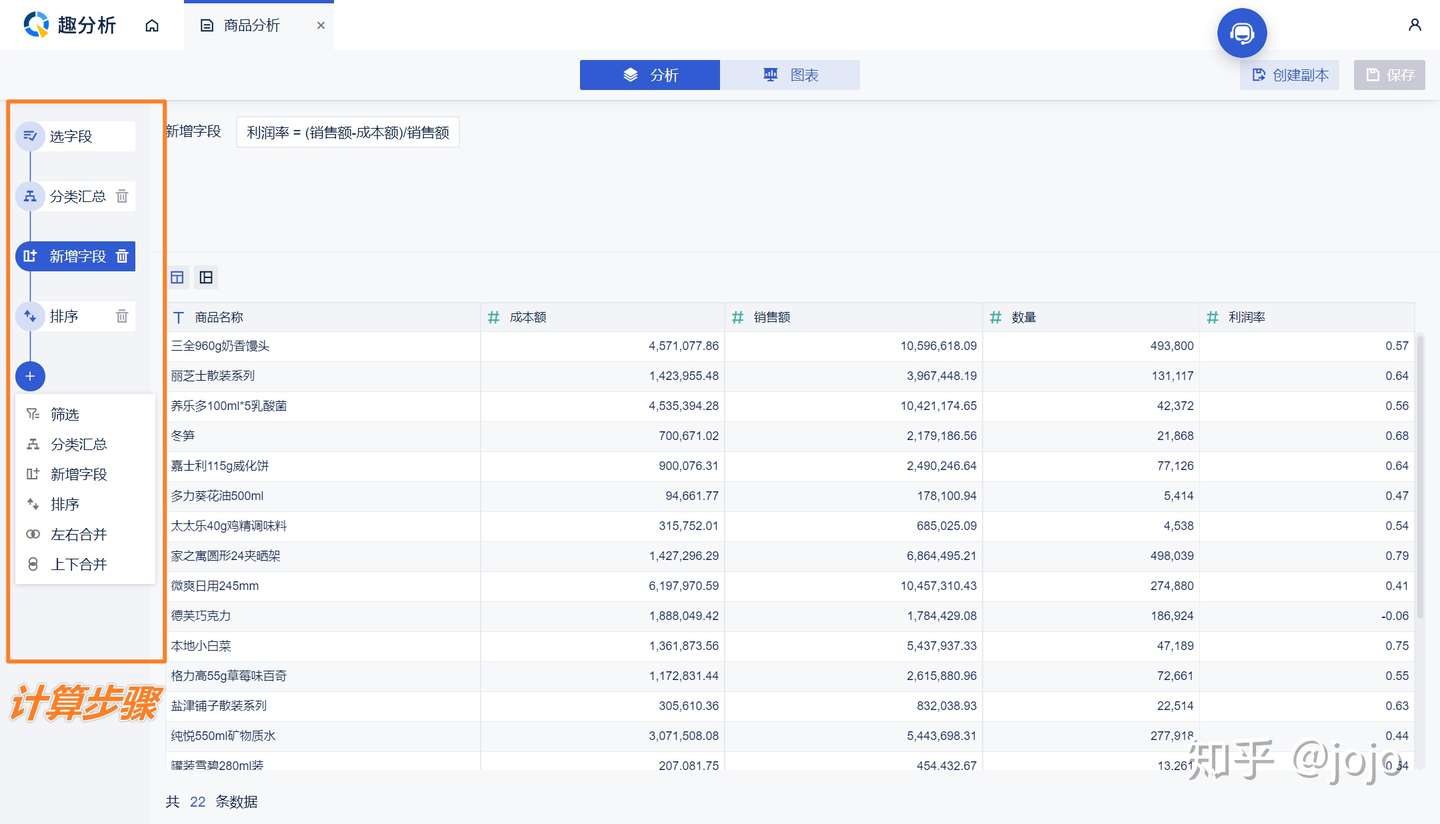Switch to the 图表 tab
This screenshot has height=824, width=1440.
click(790, 75)
